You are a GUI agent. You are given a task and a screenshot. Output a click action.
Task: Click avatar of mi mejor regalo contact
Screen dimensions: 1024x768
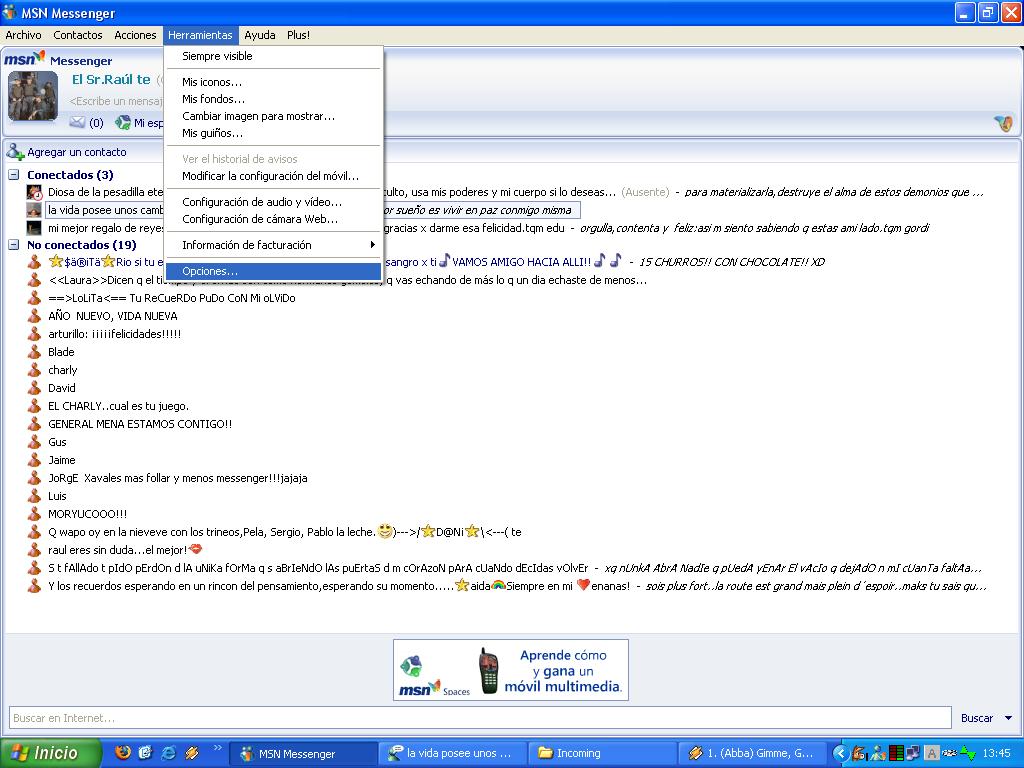coord(34,228)
